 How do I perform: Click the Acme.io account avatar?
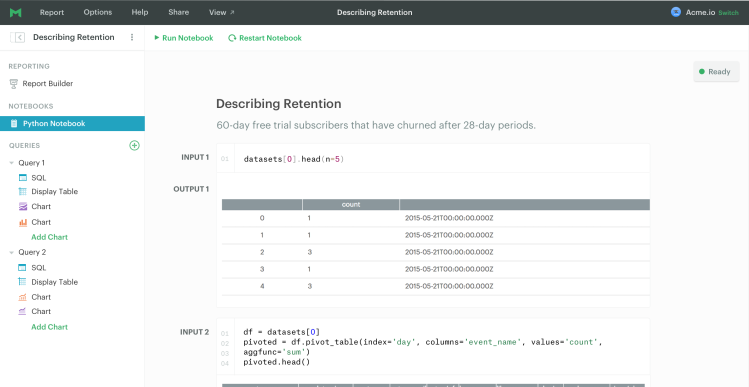coord(675,12)
